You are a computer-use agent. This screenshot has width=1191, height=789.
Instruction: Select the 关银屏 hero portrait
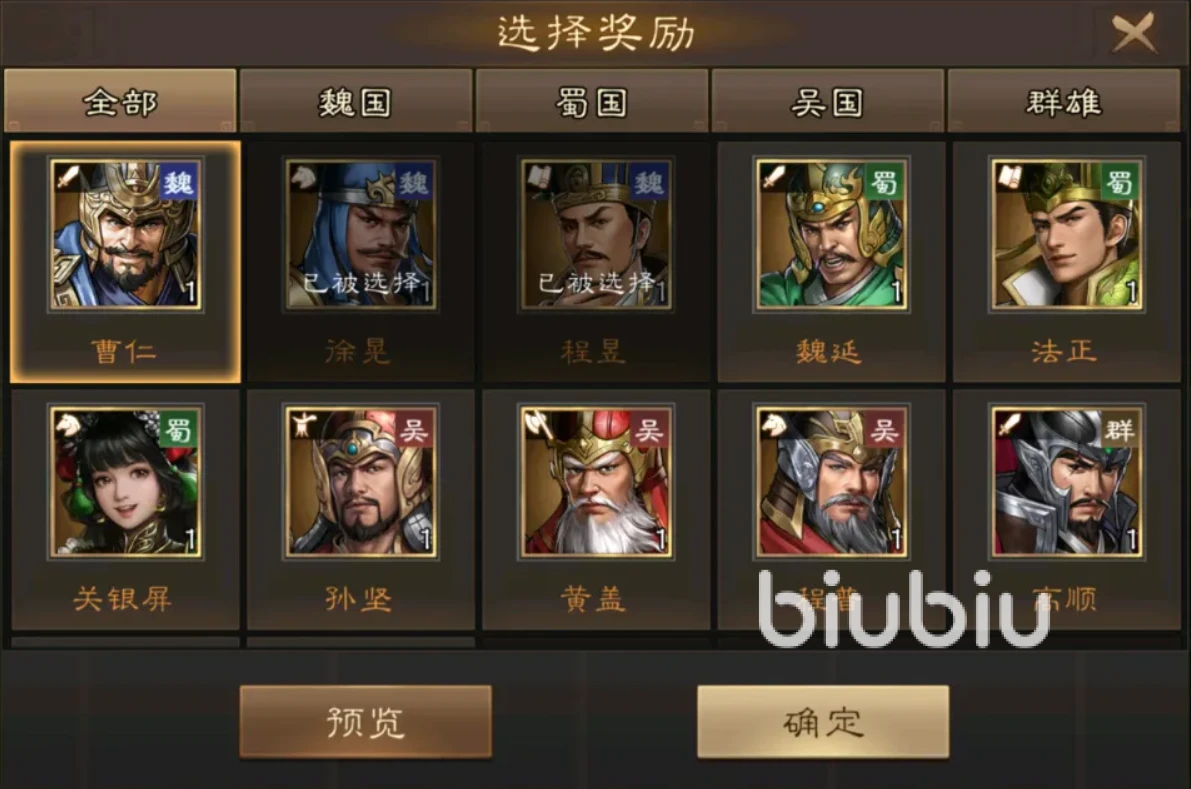[x=125, y=481]
